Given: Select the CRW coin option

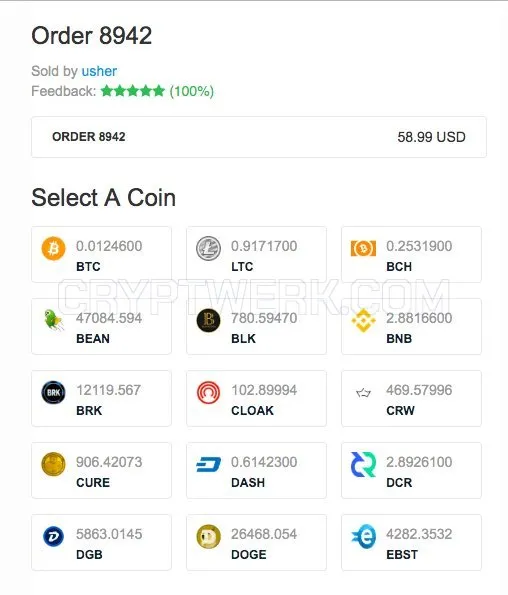Looking at the screenshot, I should [411, 398].
